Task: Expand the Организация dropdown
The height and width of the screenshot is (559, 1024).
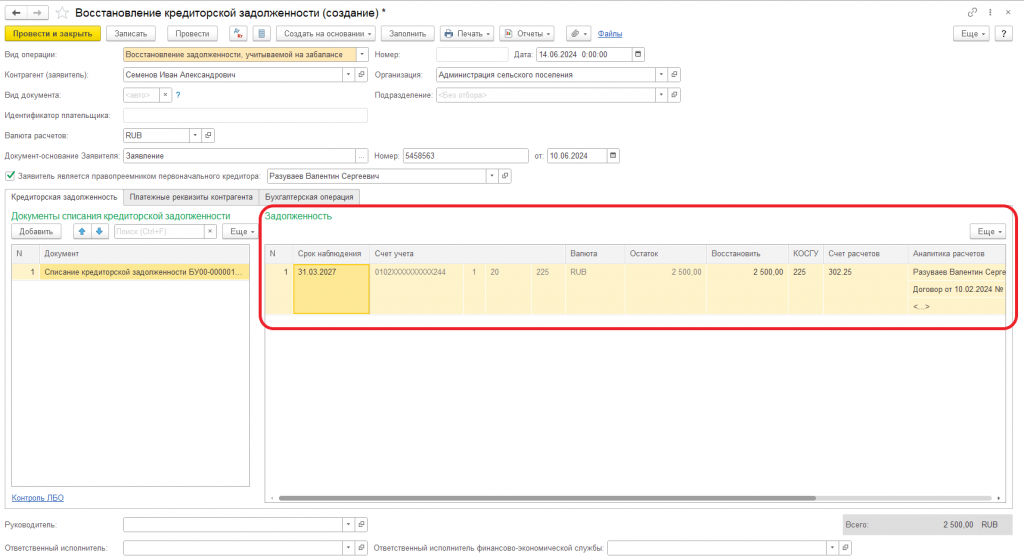Action: click(x=661, y=74)
